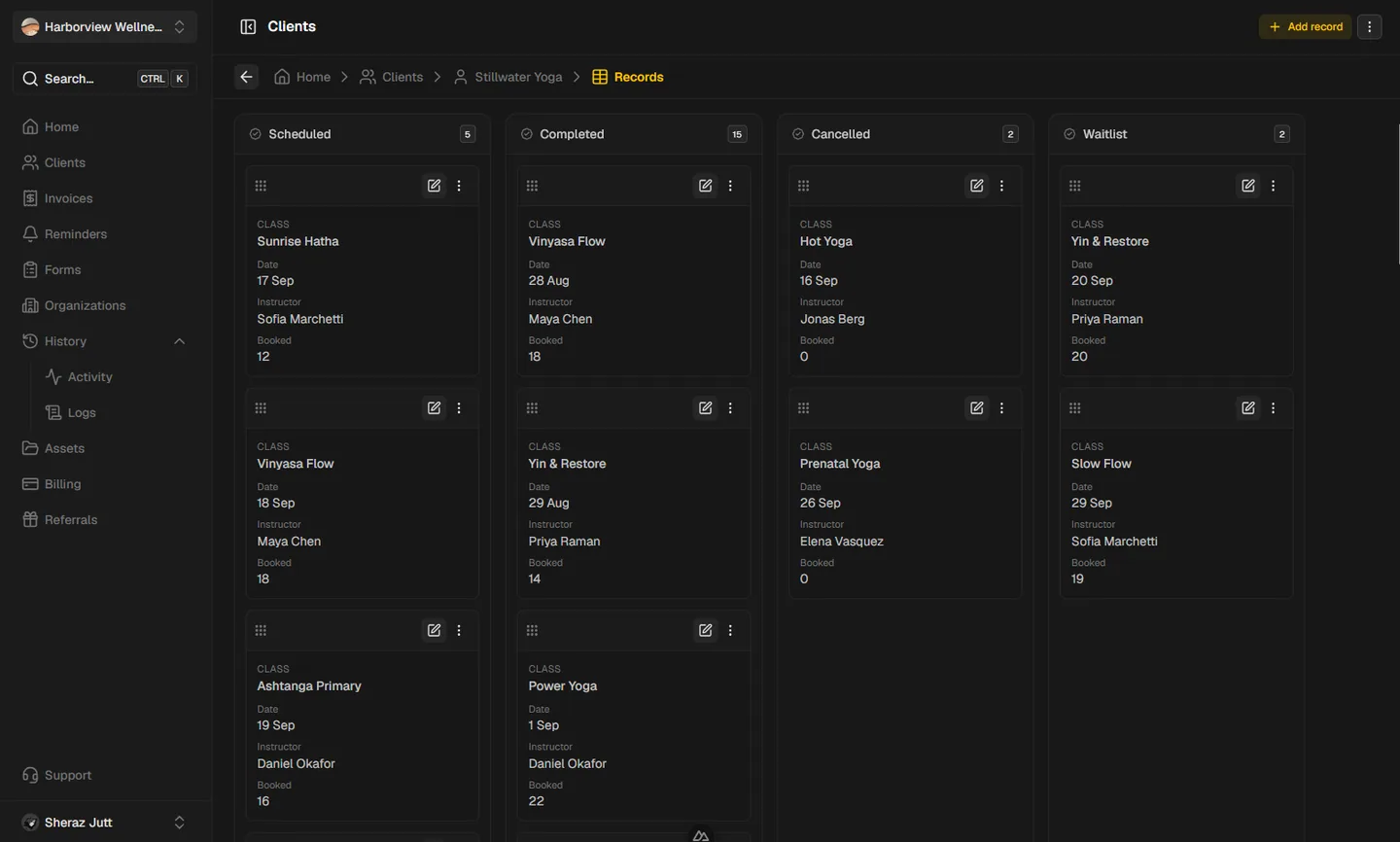Go back with the left arrow button
The width and height of the screenshot is (1400, 842).
(x=247, y=77)
